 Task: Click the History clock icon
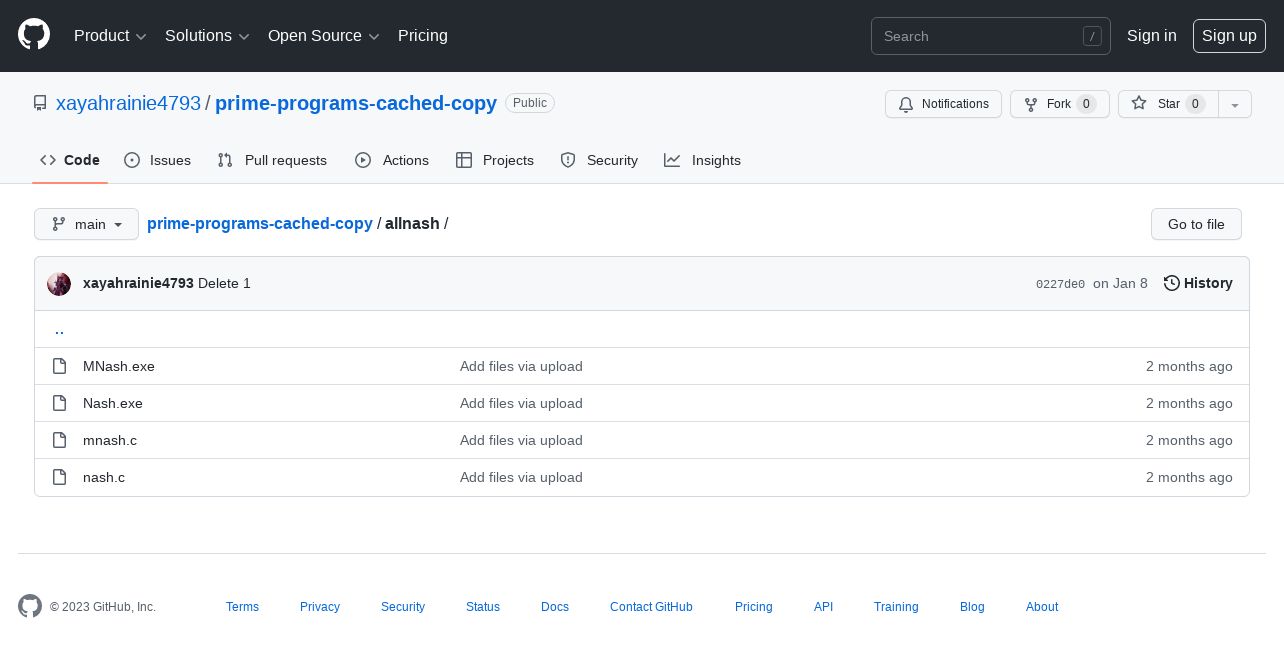(1172, 283)
